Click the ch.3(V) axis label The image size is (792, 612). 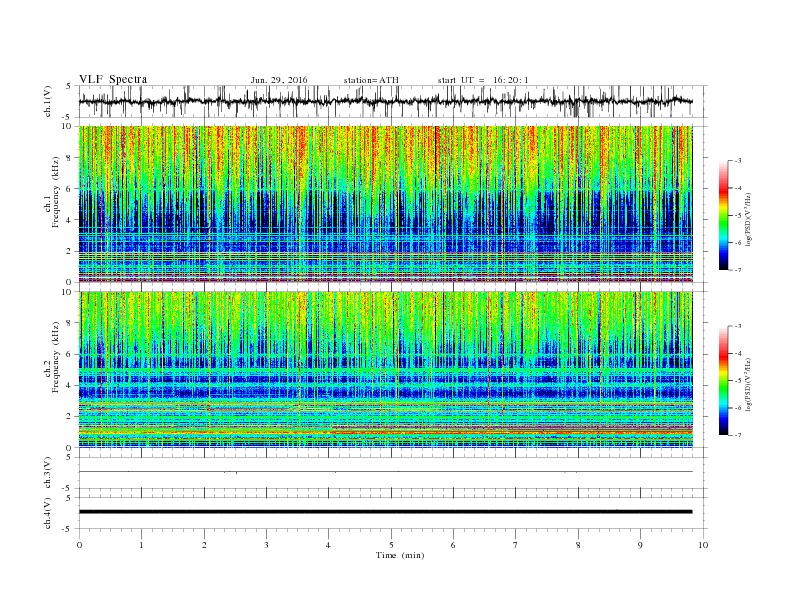48,473
